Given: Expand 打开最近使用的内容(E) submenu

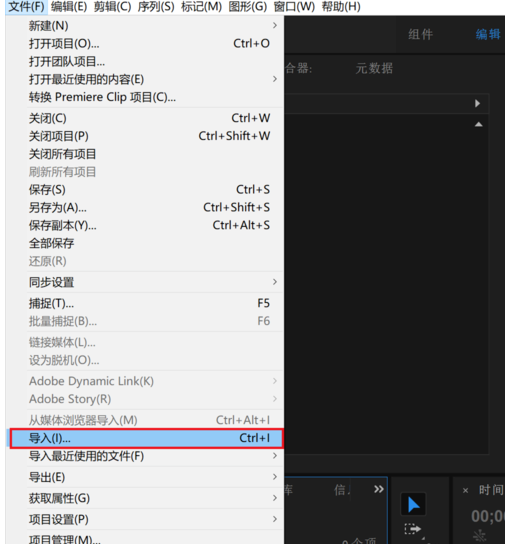Looking at the screenshot, I should (x=145, y=79).
